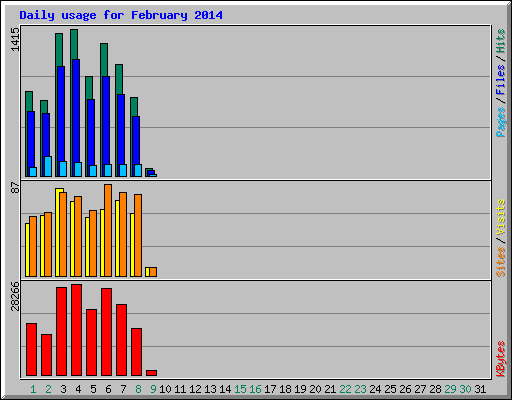Select the red KBytes bar for day 4

tap(76, 330)
